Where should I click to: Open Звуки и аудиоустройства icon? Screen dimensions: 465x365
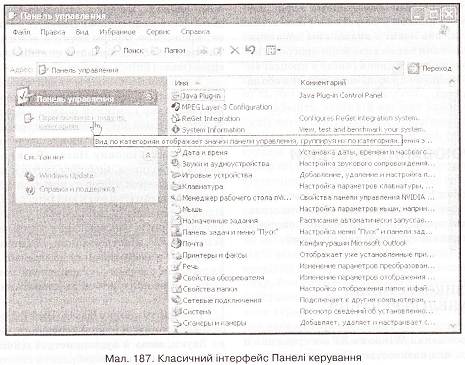(x=176, y=164)
